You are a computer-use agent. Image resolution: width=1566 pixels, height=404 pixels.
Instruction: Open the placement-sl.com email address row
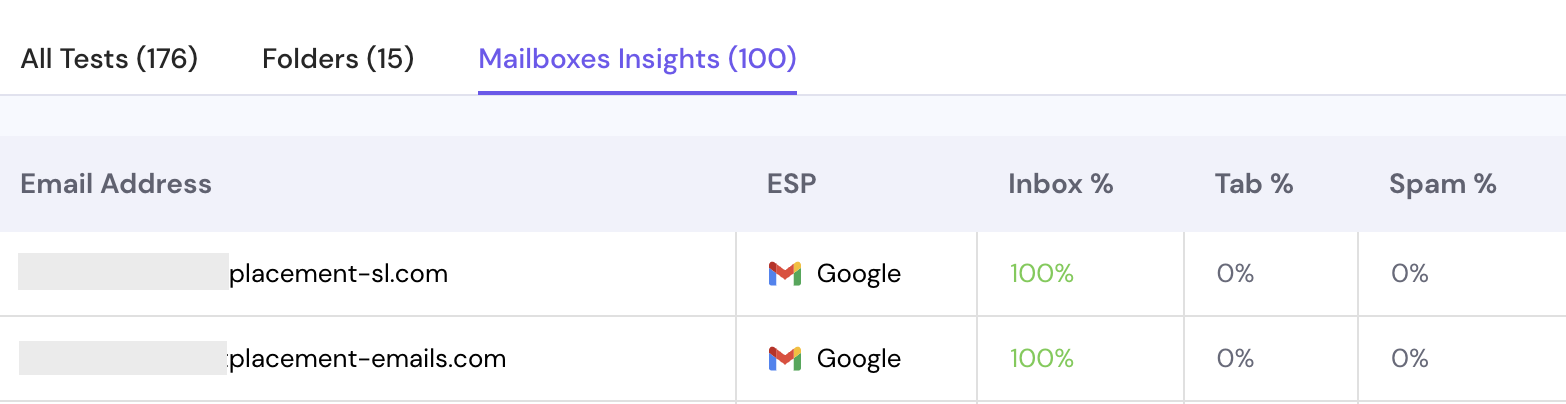338,273
